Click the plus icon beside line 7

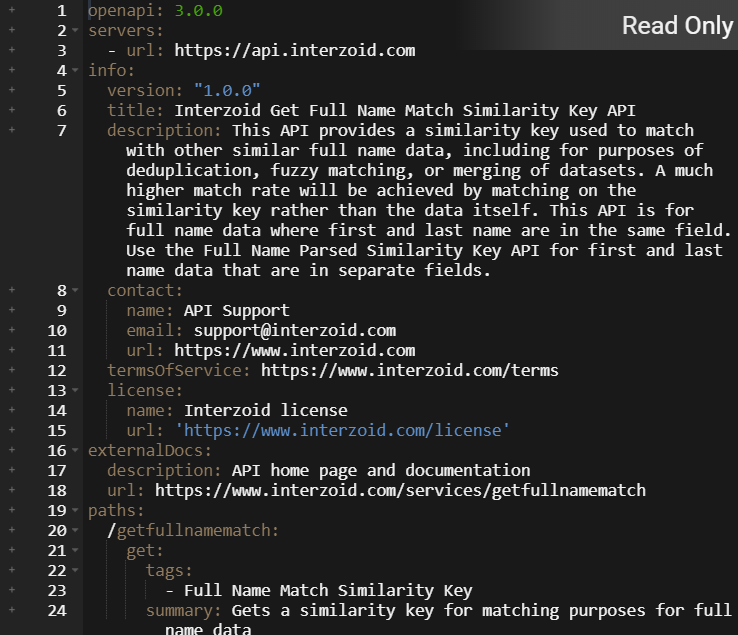[x=12, y=129]
